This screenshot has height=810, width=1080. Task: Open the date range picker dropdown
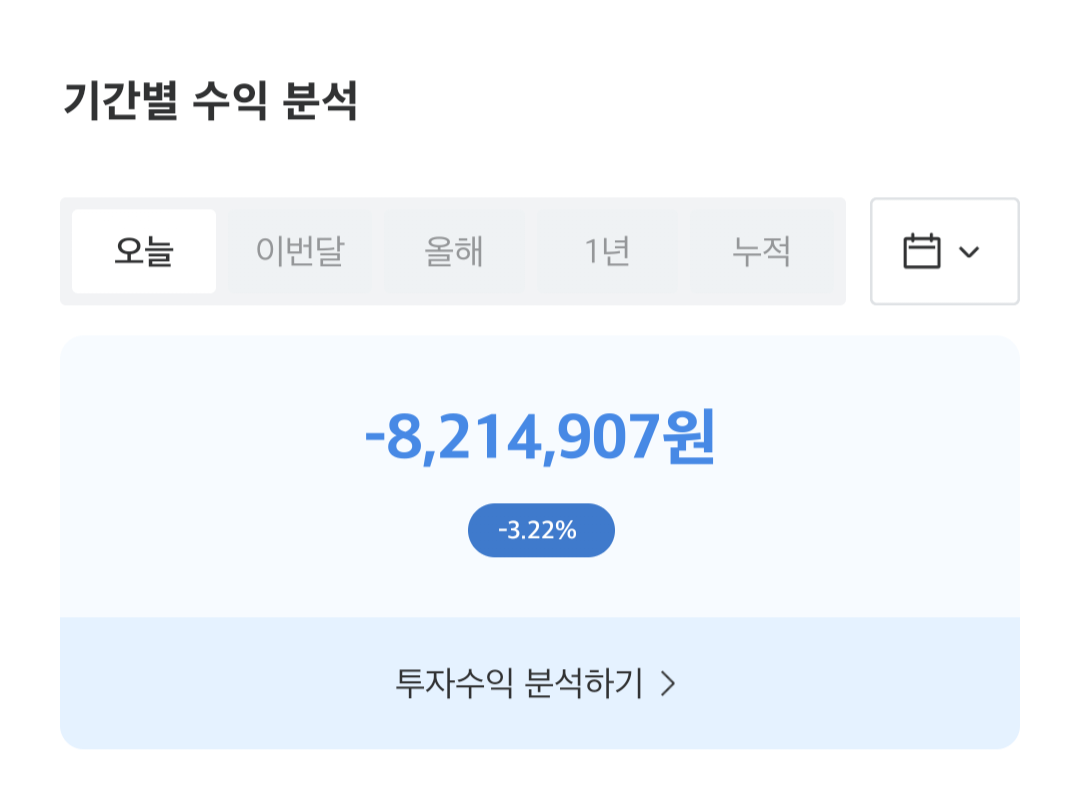point(944,251)
